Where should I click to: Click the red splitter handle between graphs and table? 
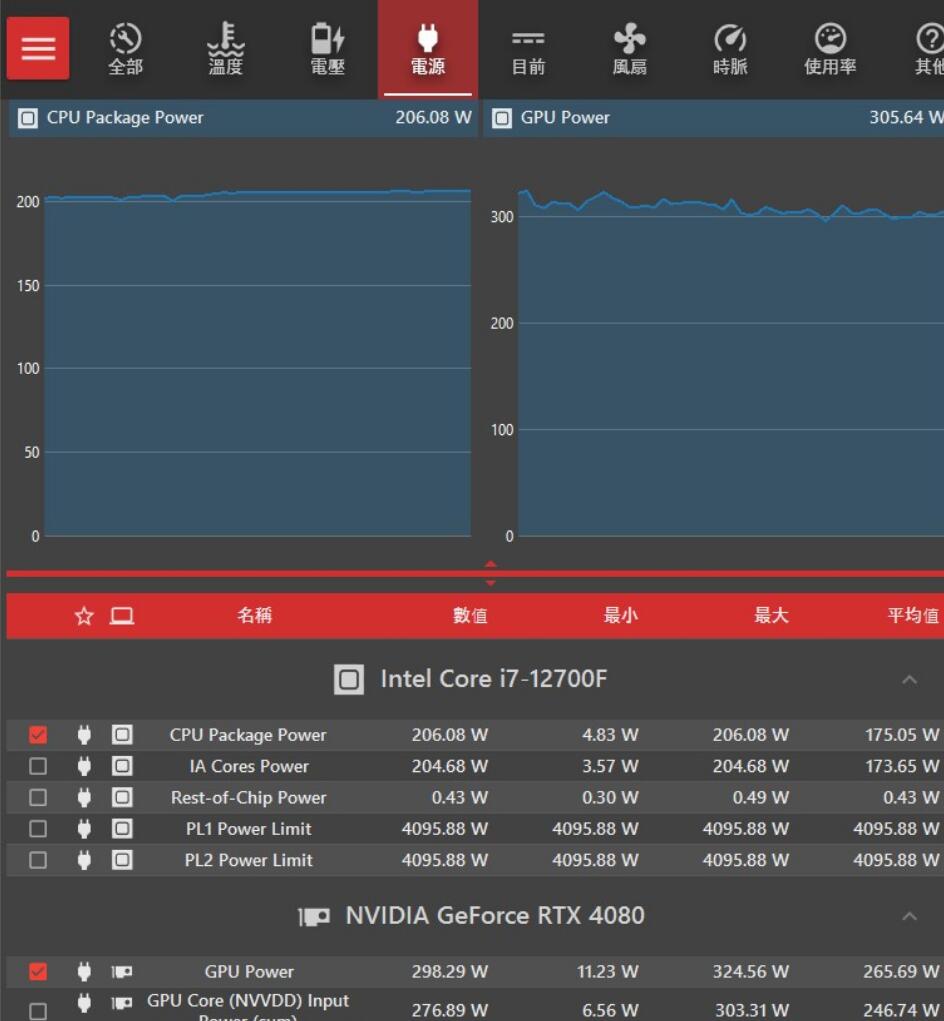pyautogui.click(x=490, y=574)
